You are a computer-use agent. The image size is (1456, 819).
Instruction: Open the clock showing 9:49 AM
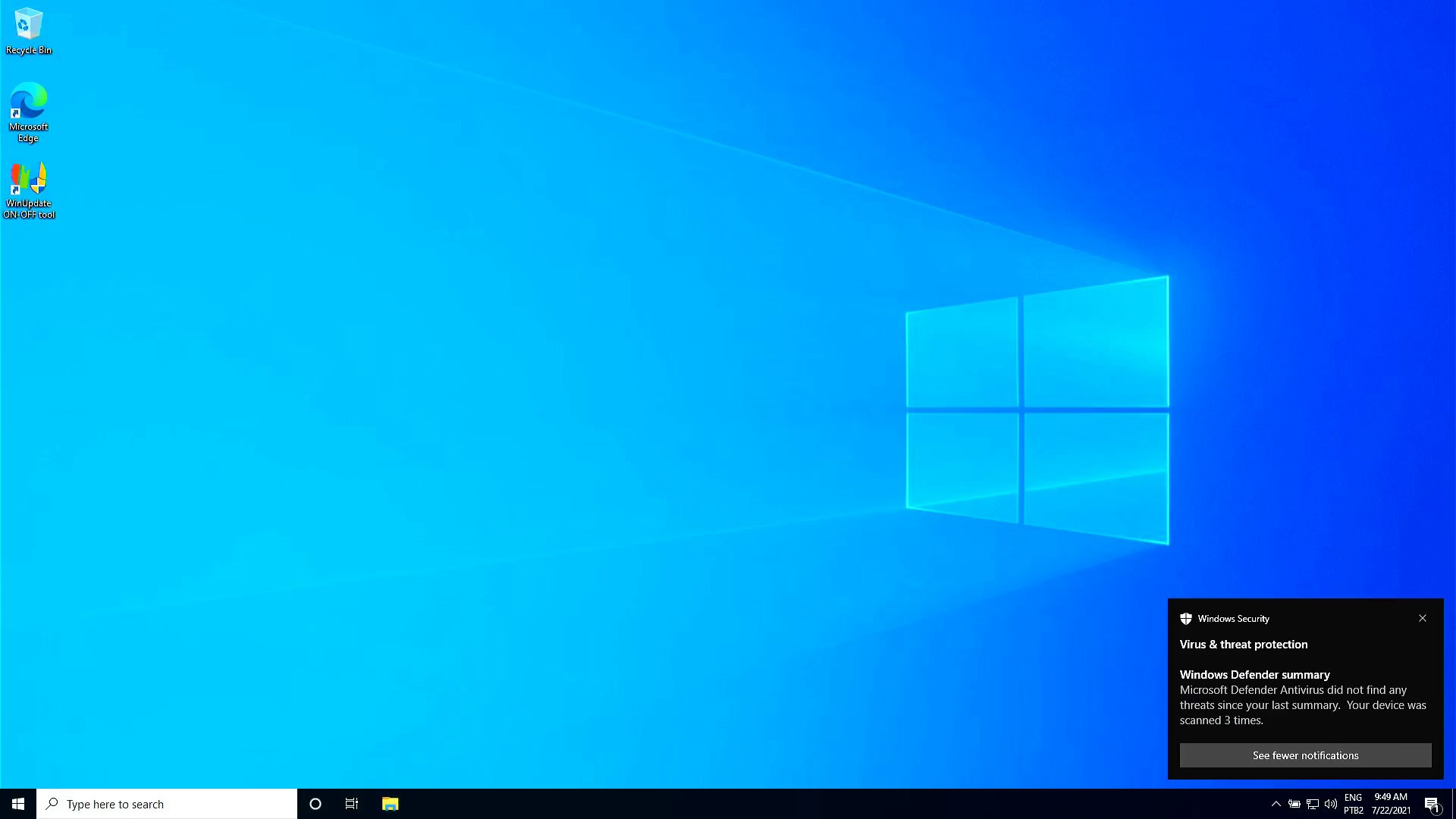(1391, 804)
